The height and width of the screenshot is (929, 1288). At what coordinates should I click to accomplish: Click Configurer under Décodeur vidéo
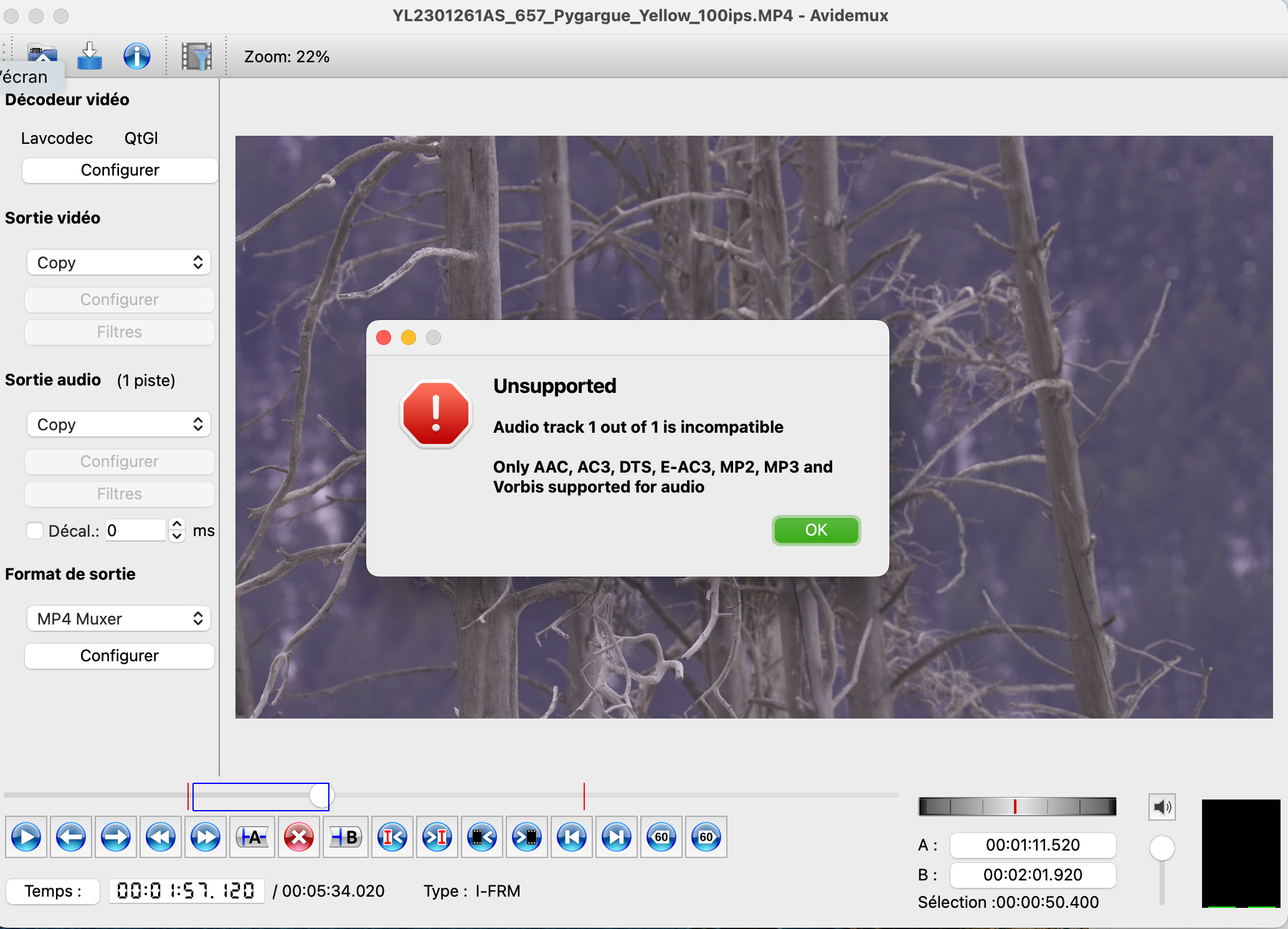point(120,170)
